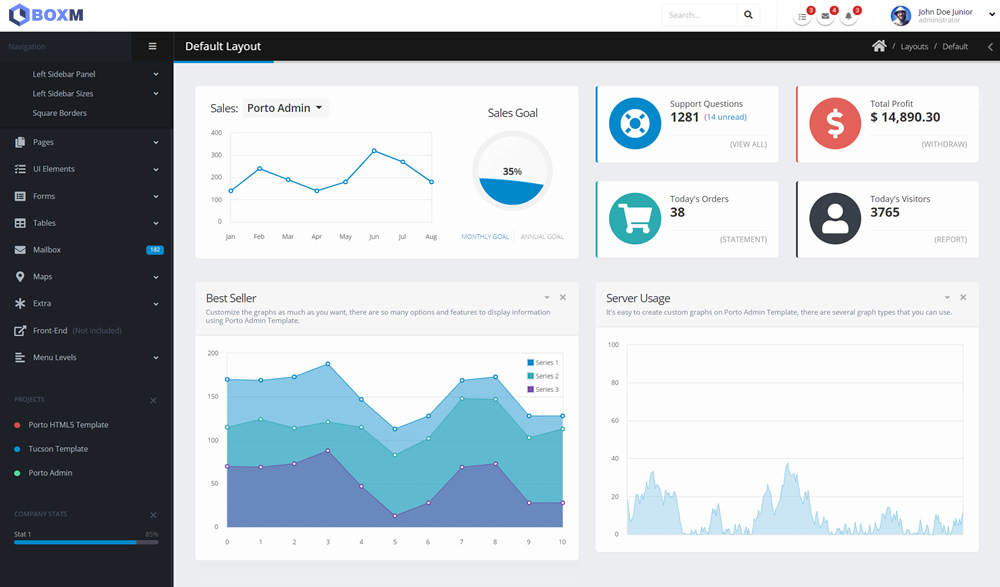Toggle the sidebar with hamburger button
Viewport: 1000px width, 587px height.
pos(152,46)
